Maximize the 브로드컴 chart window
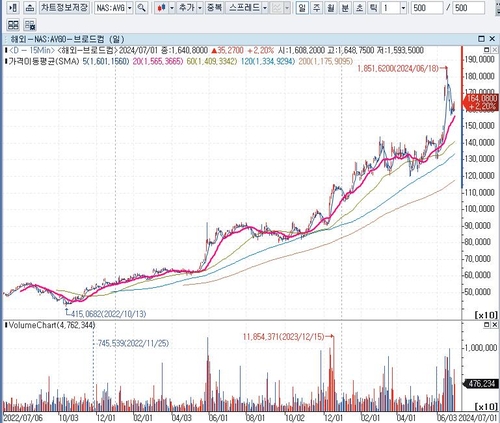This screenshot has height=423, width=500. (x=481, y=39)
